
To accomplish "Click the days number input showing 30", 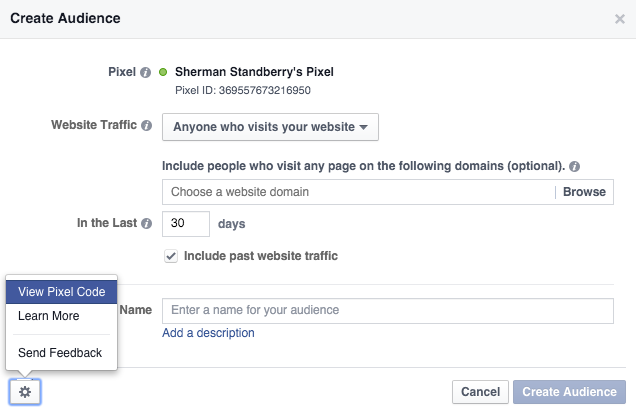I will [x=186, y=224].
